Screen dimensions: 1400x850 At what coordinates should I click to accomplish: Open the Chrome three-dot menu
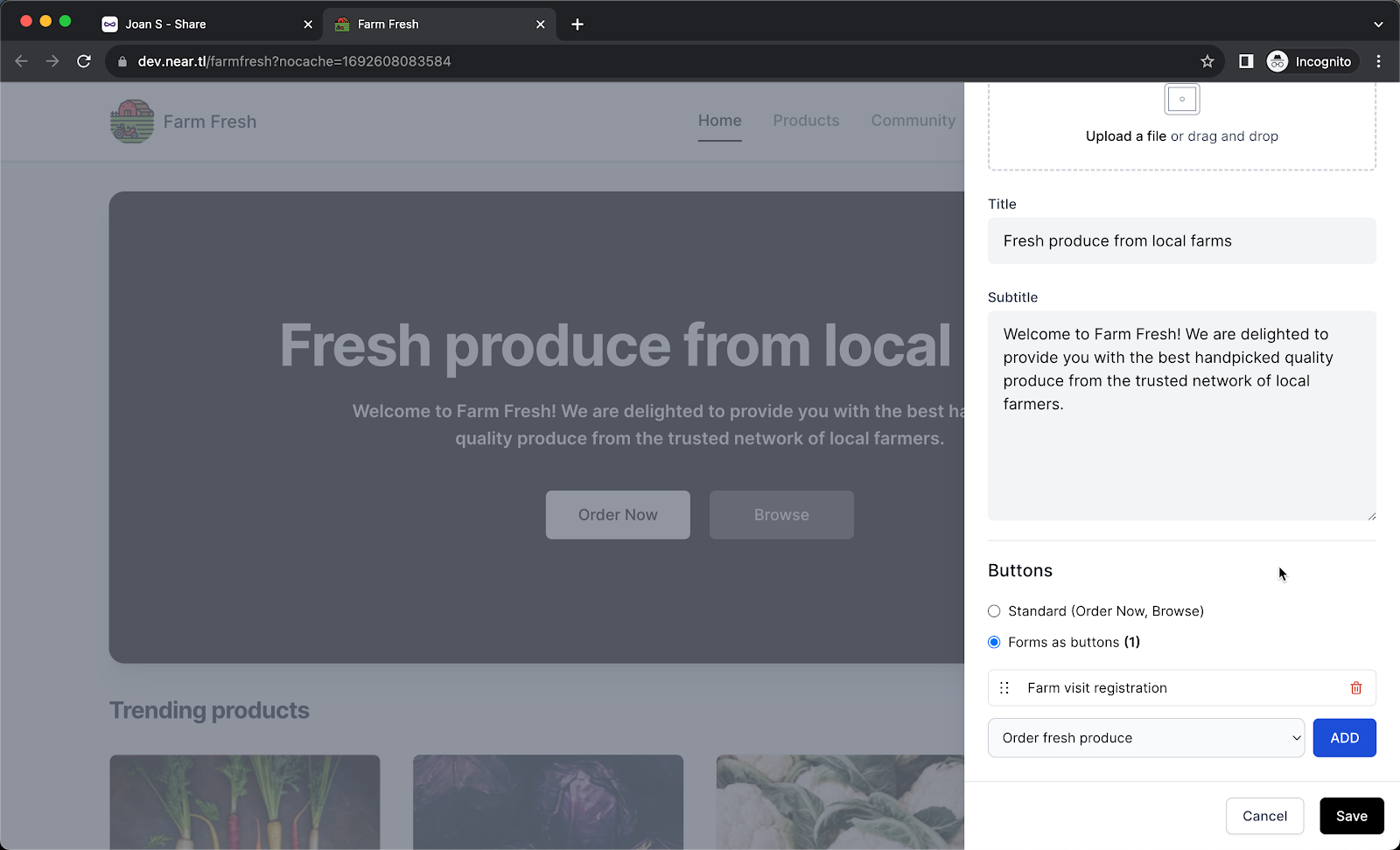pyautogui.click(x=1378, y=61)
